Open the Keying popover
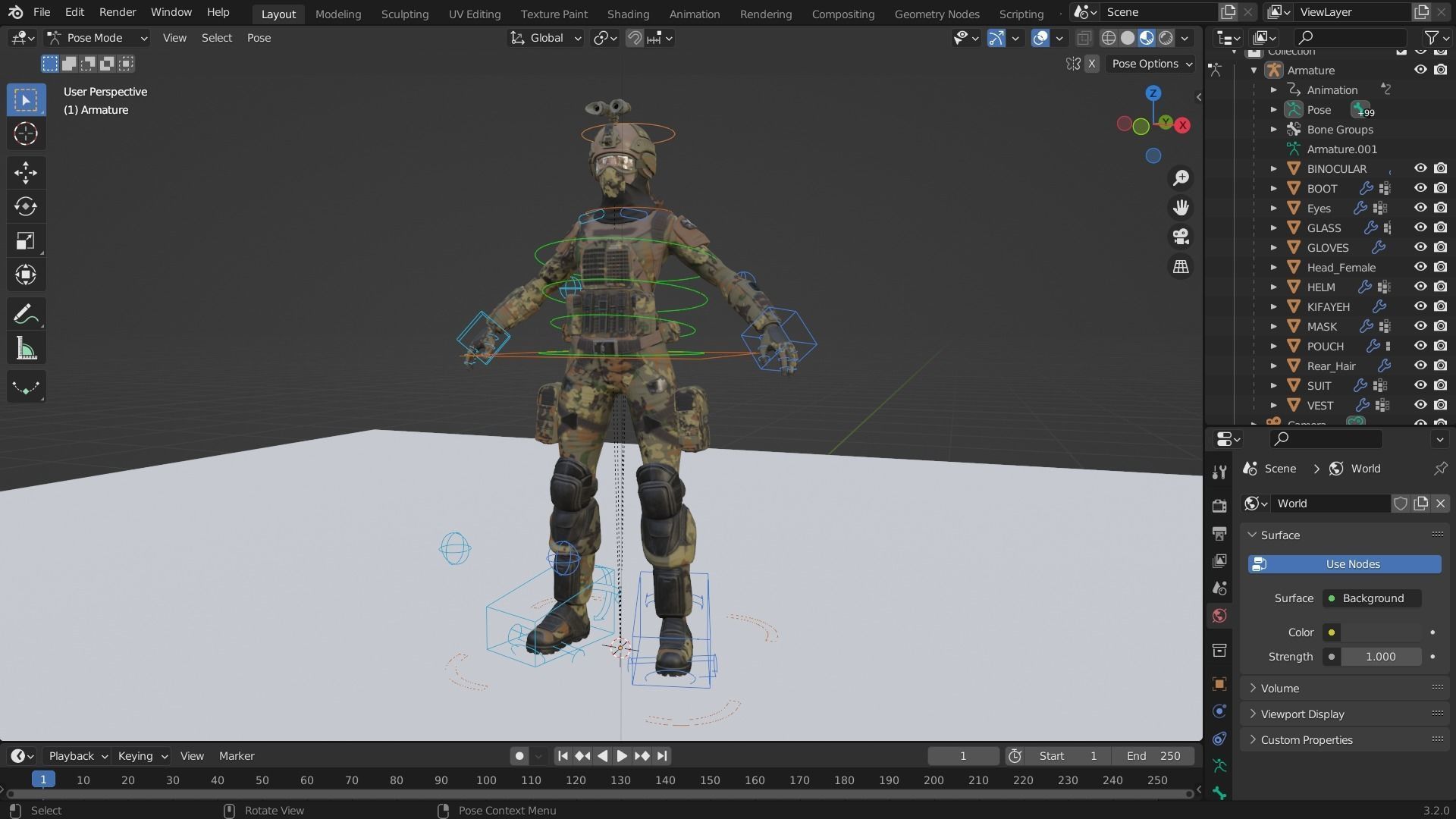The image size is (1456, 819). pyautogui.click(x=142, y=756)
